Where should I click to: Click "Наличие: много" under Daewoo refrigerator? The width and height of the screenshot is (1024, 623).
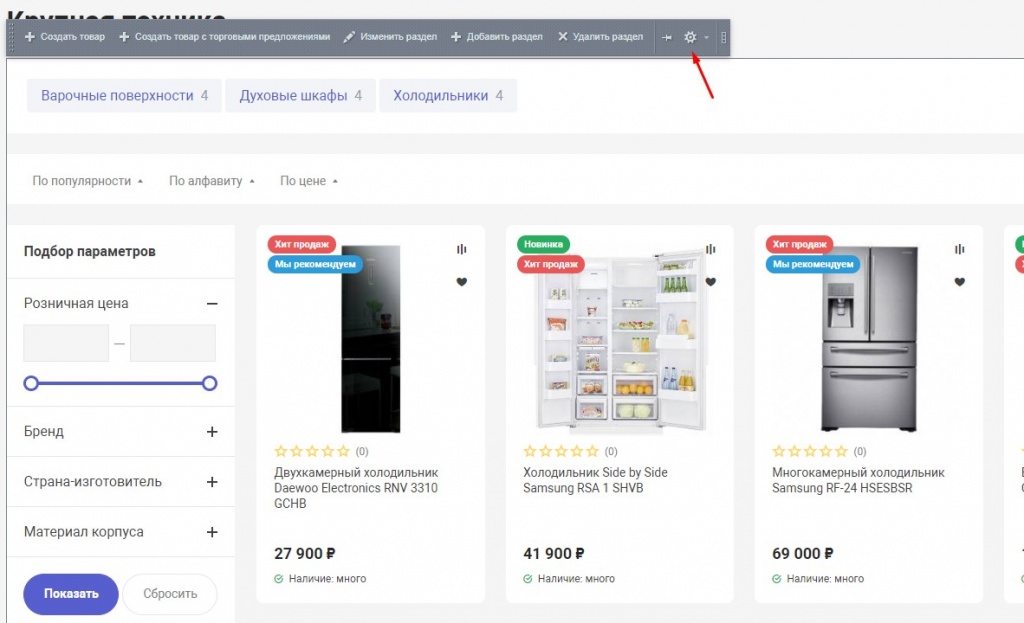pyautogui.click(x=320, y=579)
